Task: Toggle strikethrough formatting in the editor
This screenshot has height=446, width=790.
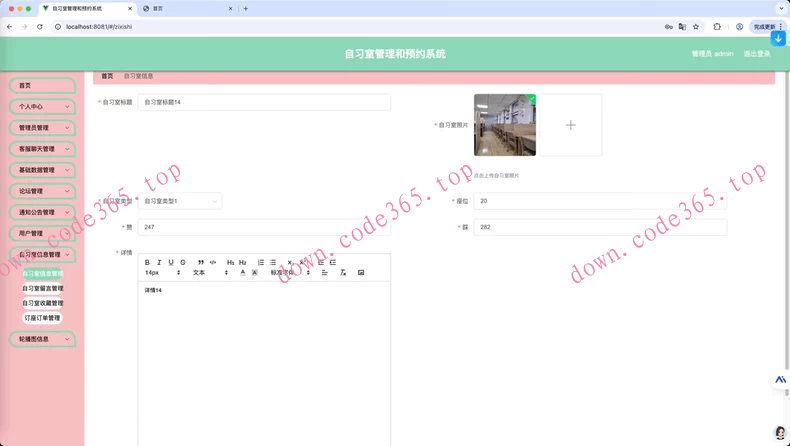Action: click(x=183, y=262)
